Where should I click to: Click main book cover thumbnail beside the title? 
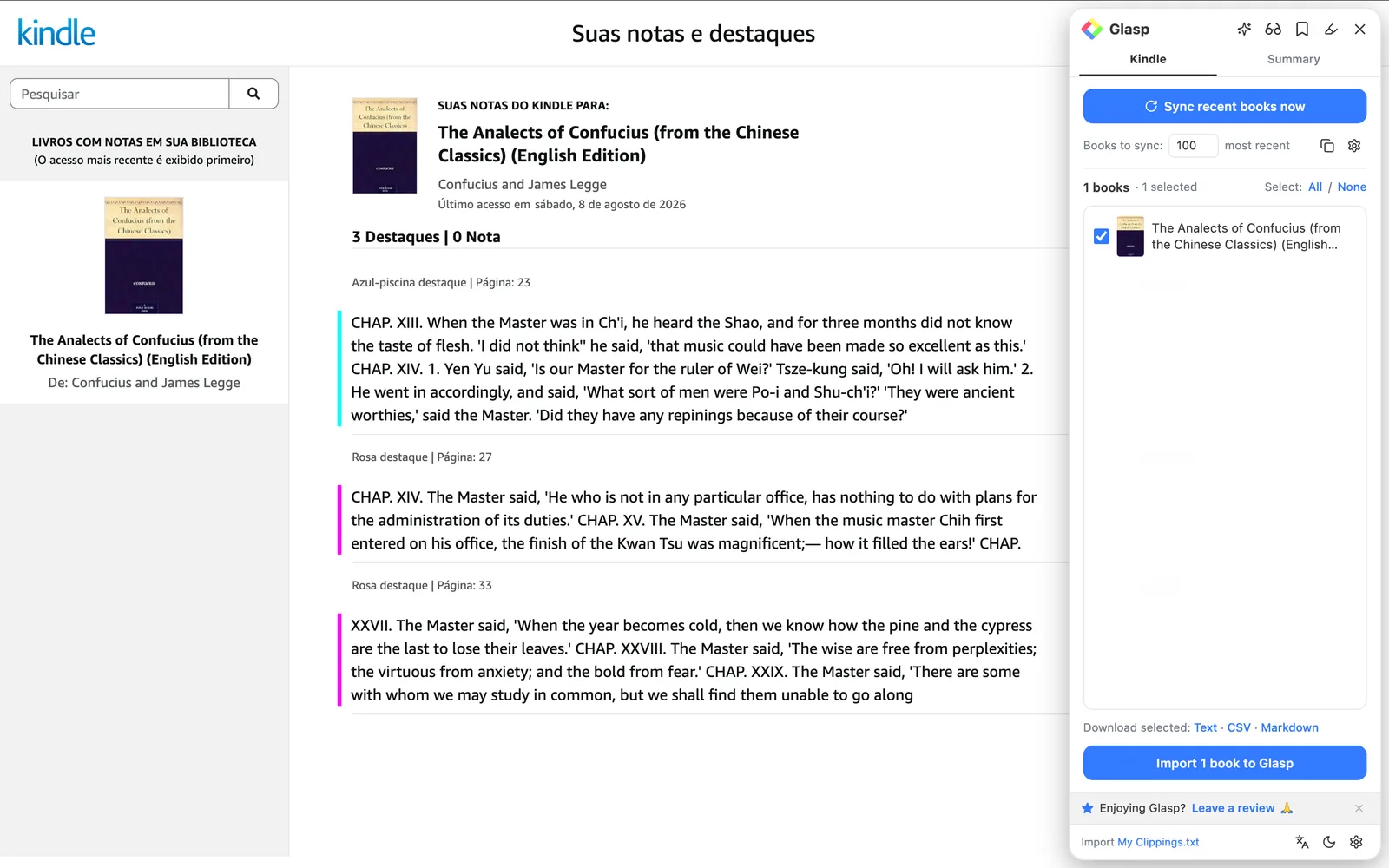[385, 145]
